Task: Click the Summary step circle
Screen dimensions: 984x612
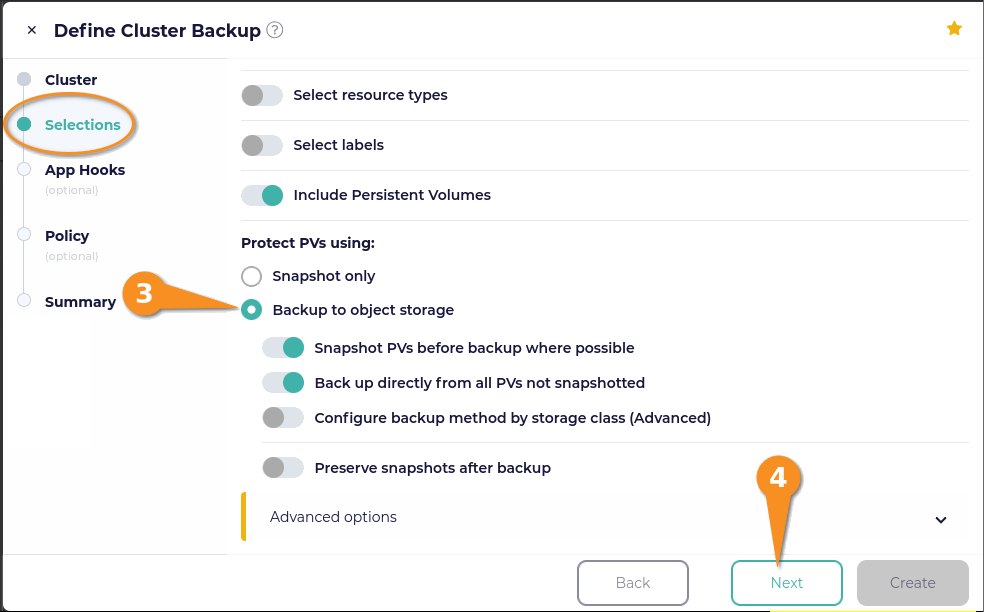Action: [x=24, y=300]
